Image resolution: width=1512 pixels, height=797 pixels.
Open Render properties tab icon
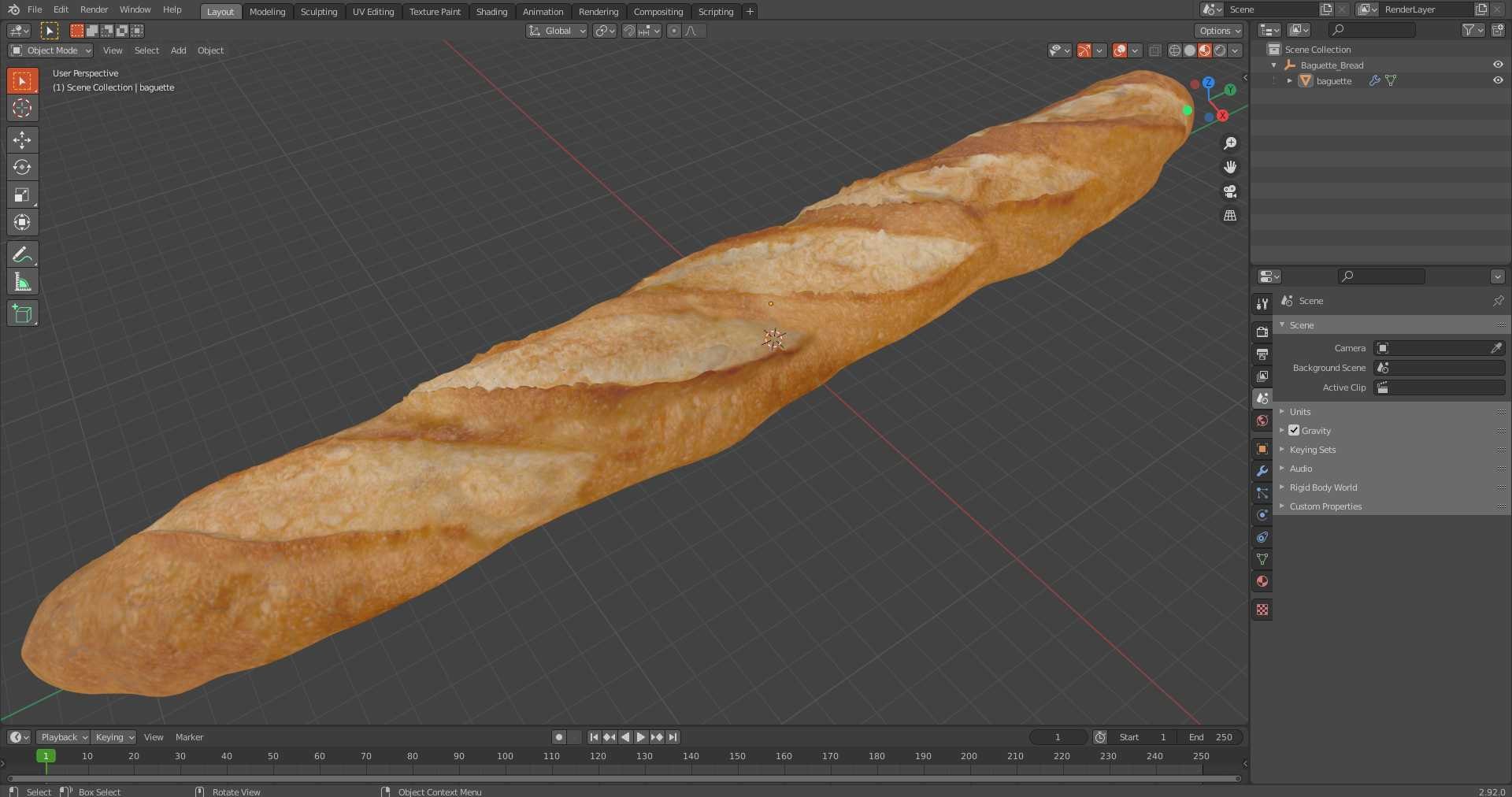(x=1262, y=332)
